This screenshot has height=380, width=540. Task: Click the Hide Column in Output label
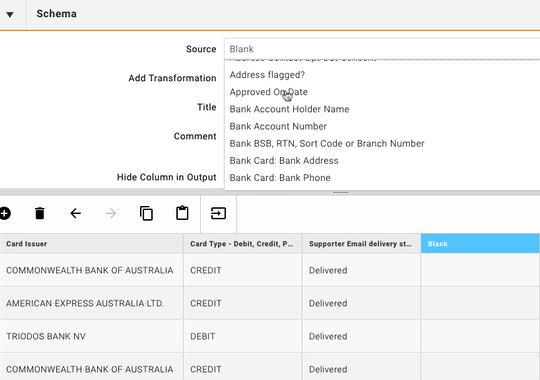point(166,177)
